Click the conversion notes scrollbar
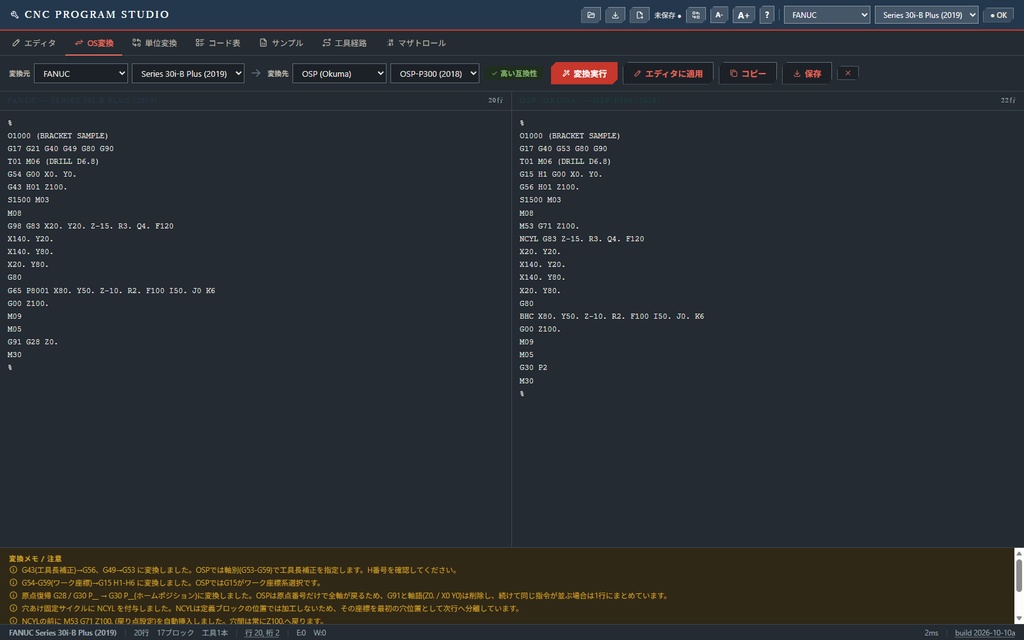This screenshot has height=640, width=1024. (1018, 586)
